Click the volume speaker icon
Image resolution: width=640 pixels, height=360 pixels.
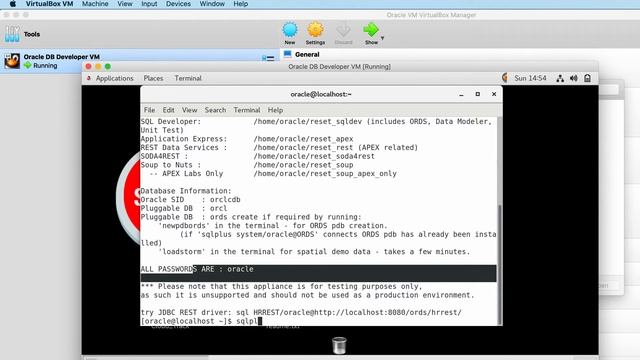573,78
